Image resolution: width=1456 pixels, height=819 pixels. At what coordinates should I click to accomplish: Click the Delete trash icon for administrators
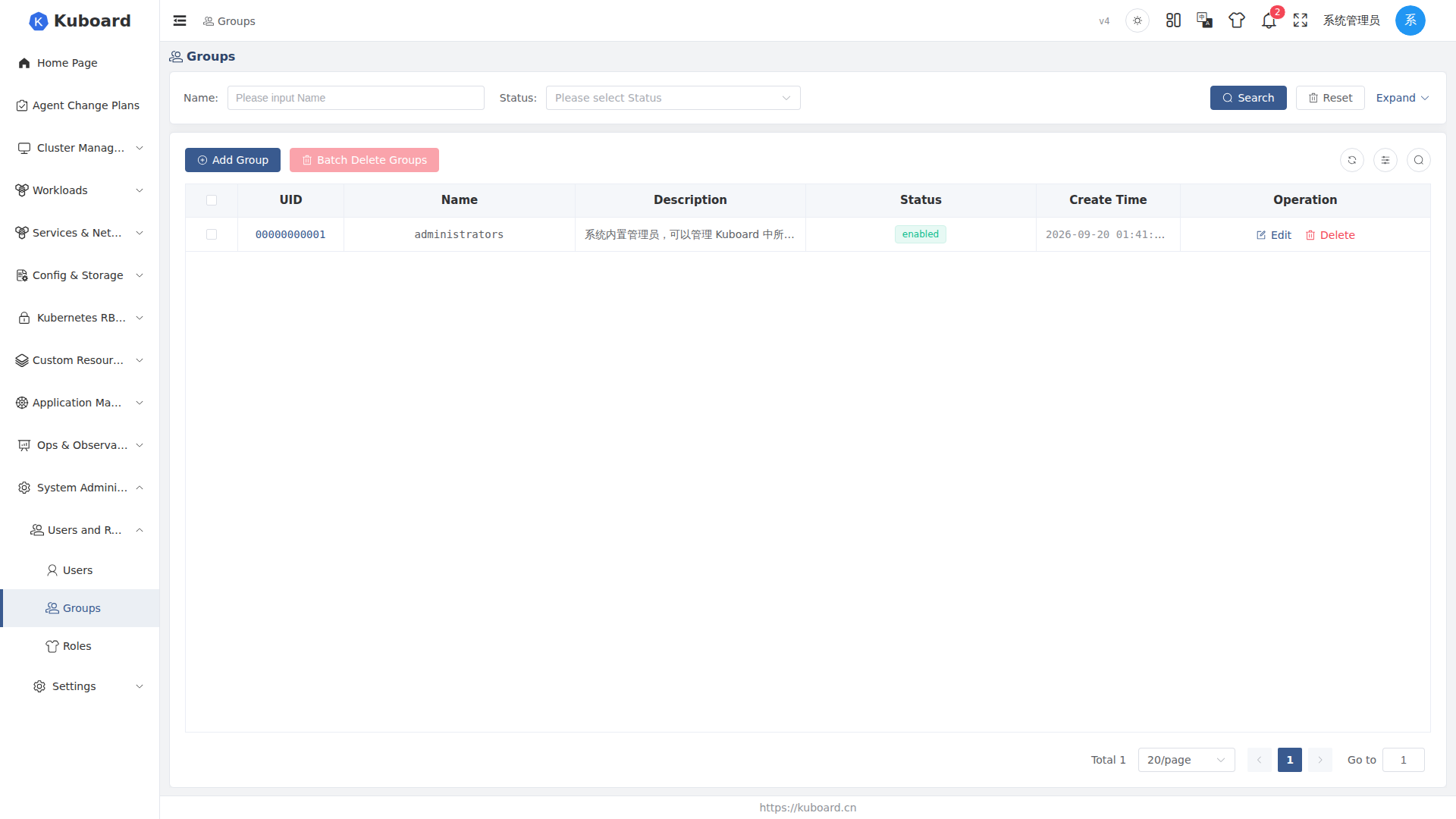click(x=1310, y=235)
